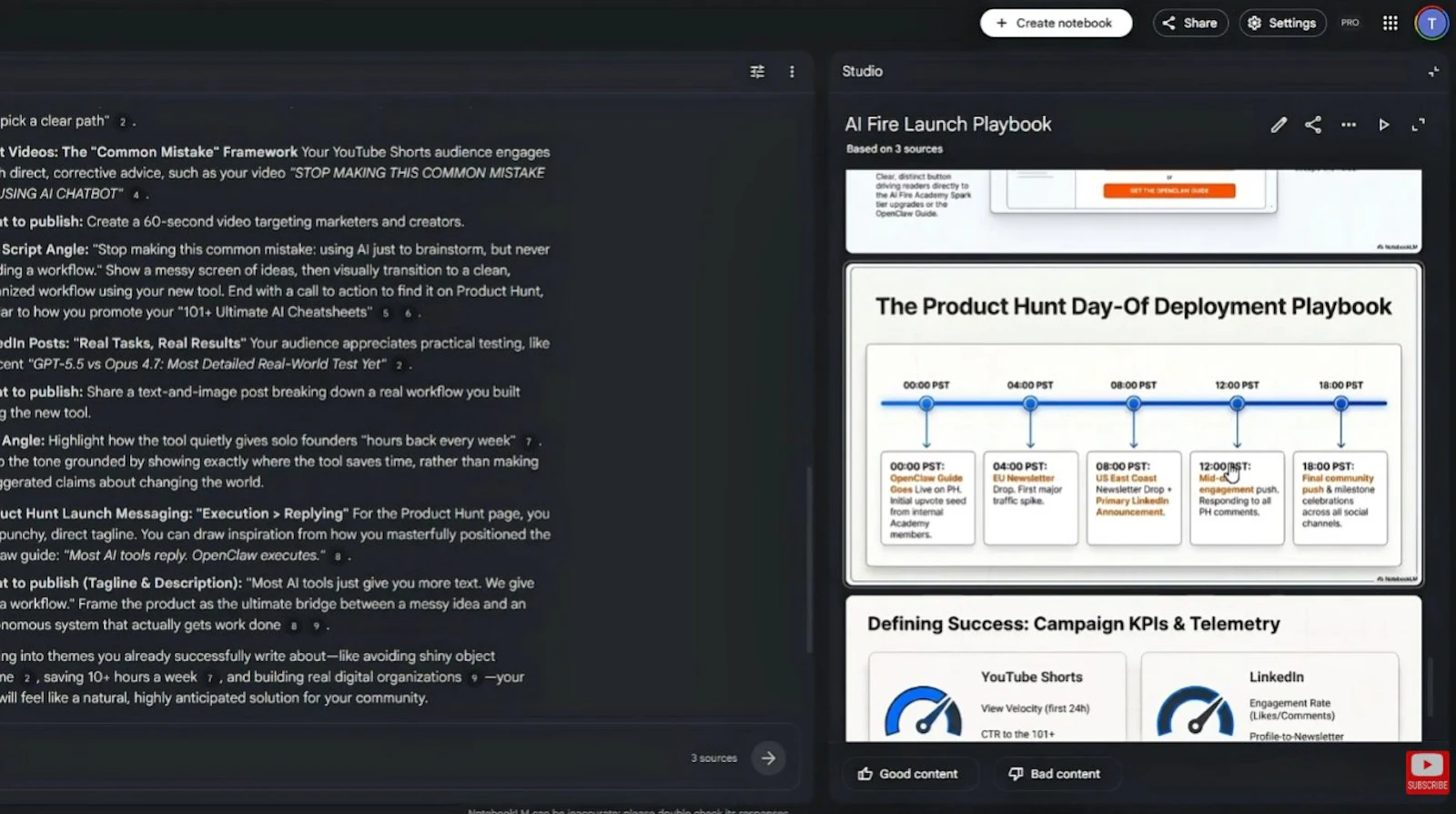The height and width of the screenshot is (814, 1456).
Task: Click the 08:00 PST timeline marker
Action: pos(1133,403)
